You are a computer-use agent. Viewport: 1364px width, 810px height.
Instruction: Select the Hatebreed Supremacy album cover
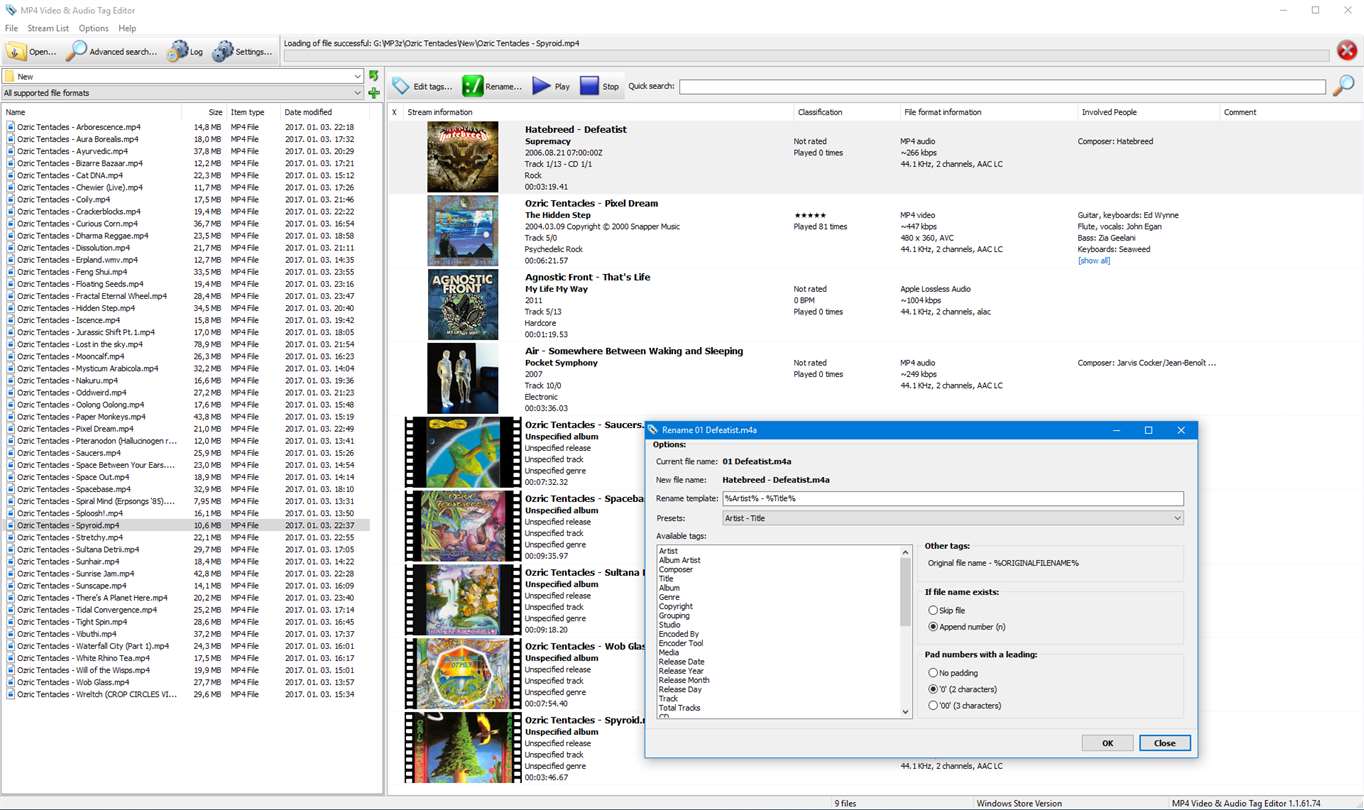tap(462, 157)
